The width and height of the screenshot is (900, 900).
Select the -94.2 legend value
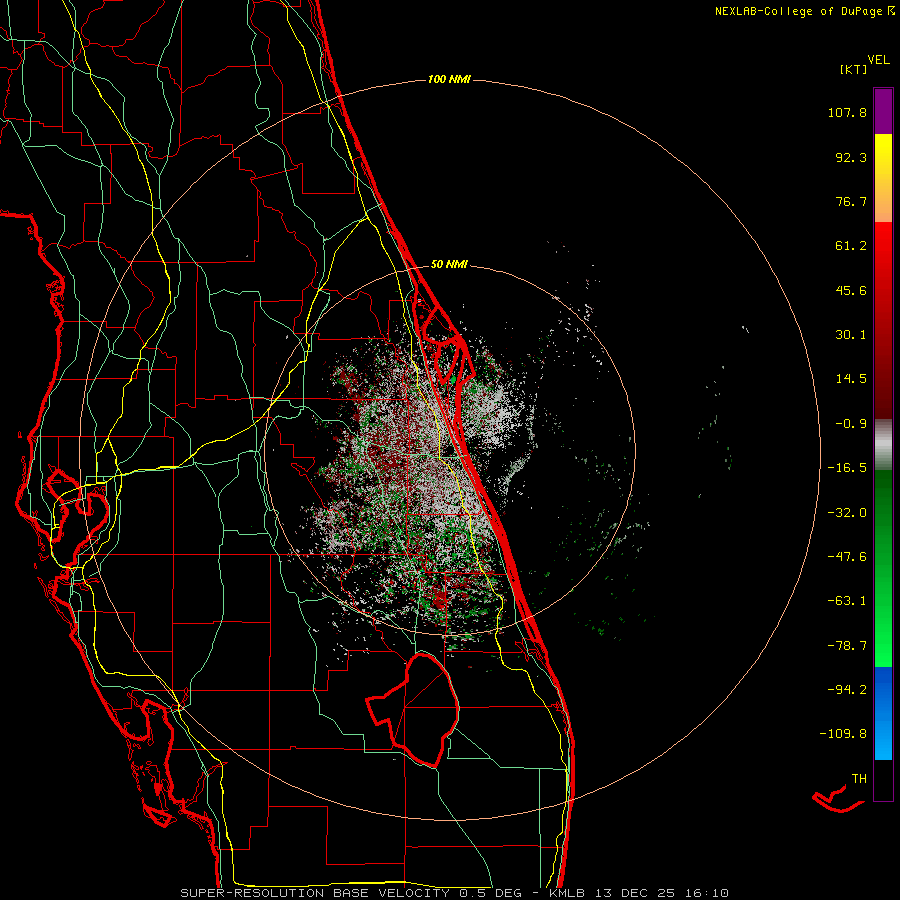click(x=847, y=689)
